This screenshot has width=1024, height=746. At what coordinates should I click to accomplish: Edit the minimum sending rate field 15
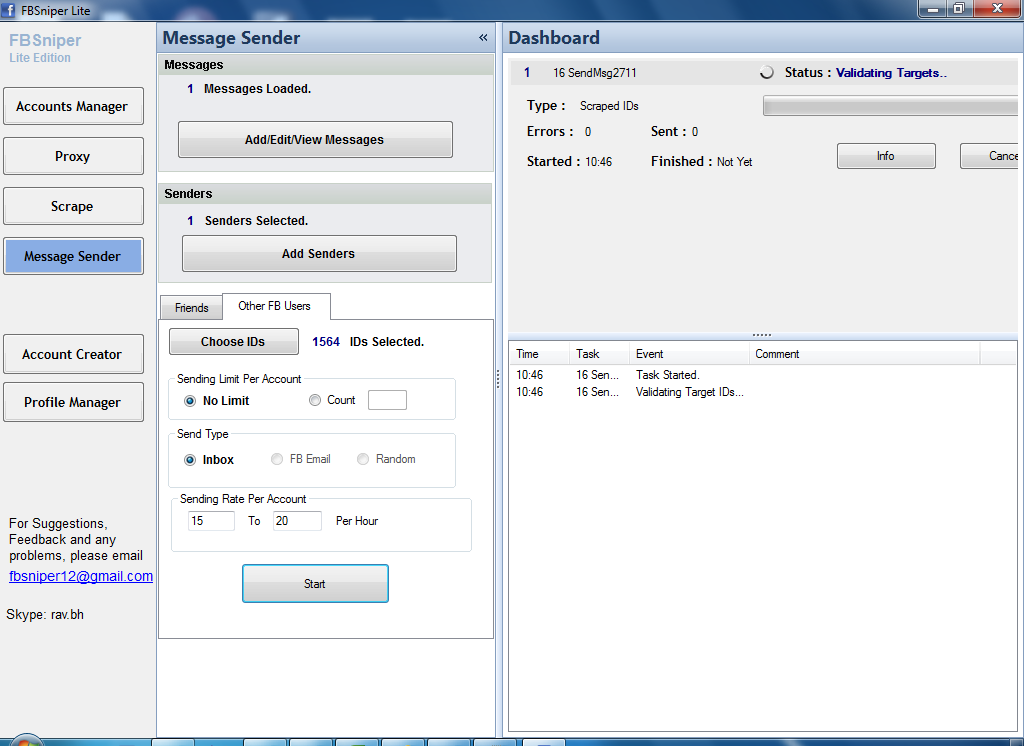tap(211, 521)
